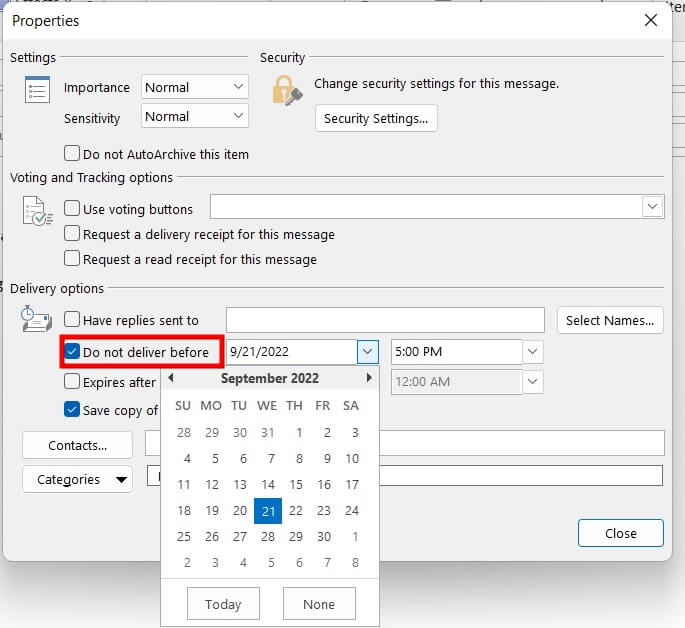Select September 25 in the calendar
Viewport: 685px width, 628px height.
point(183,537)
